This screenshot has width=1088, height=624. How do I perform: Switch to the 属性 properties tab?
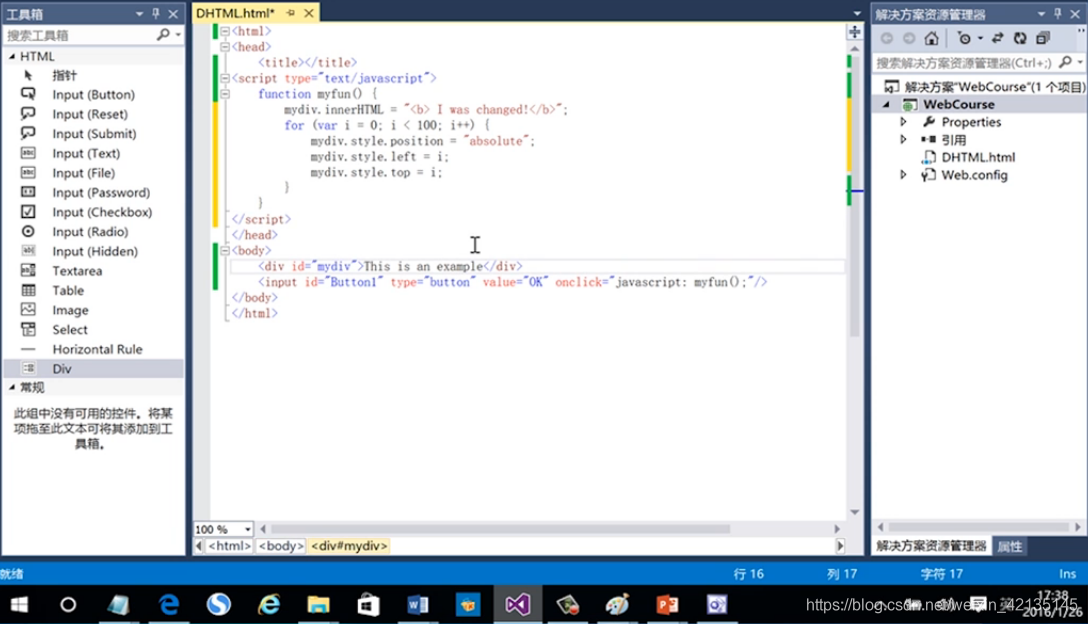(1010, 546)
